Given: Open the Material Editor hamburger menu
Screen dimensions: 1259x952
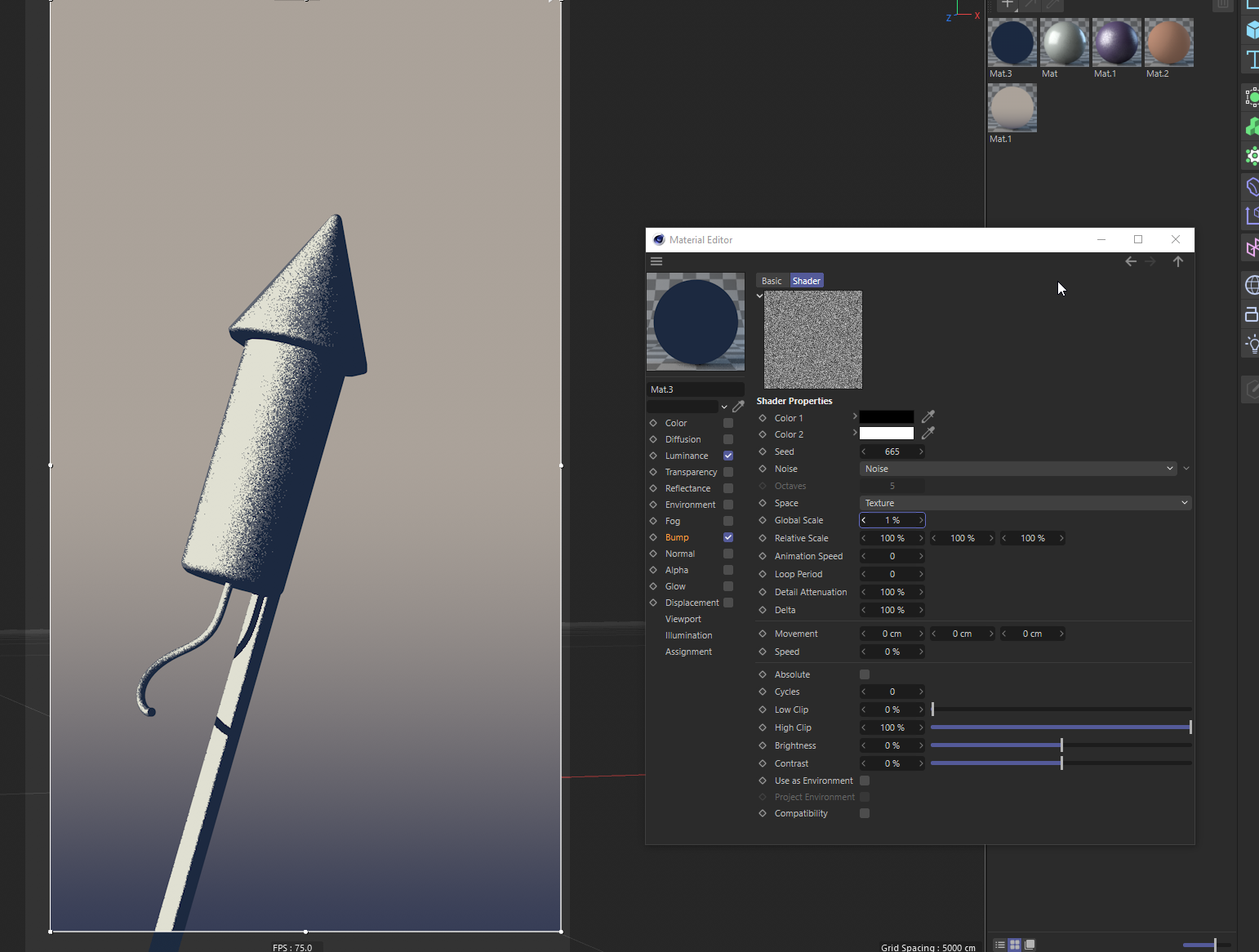Looking at the screenshot, I should (x=656, y=261).
